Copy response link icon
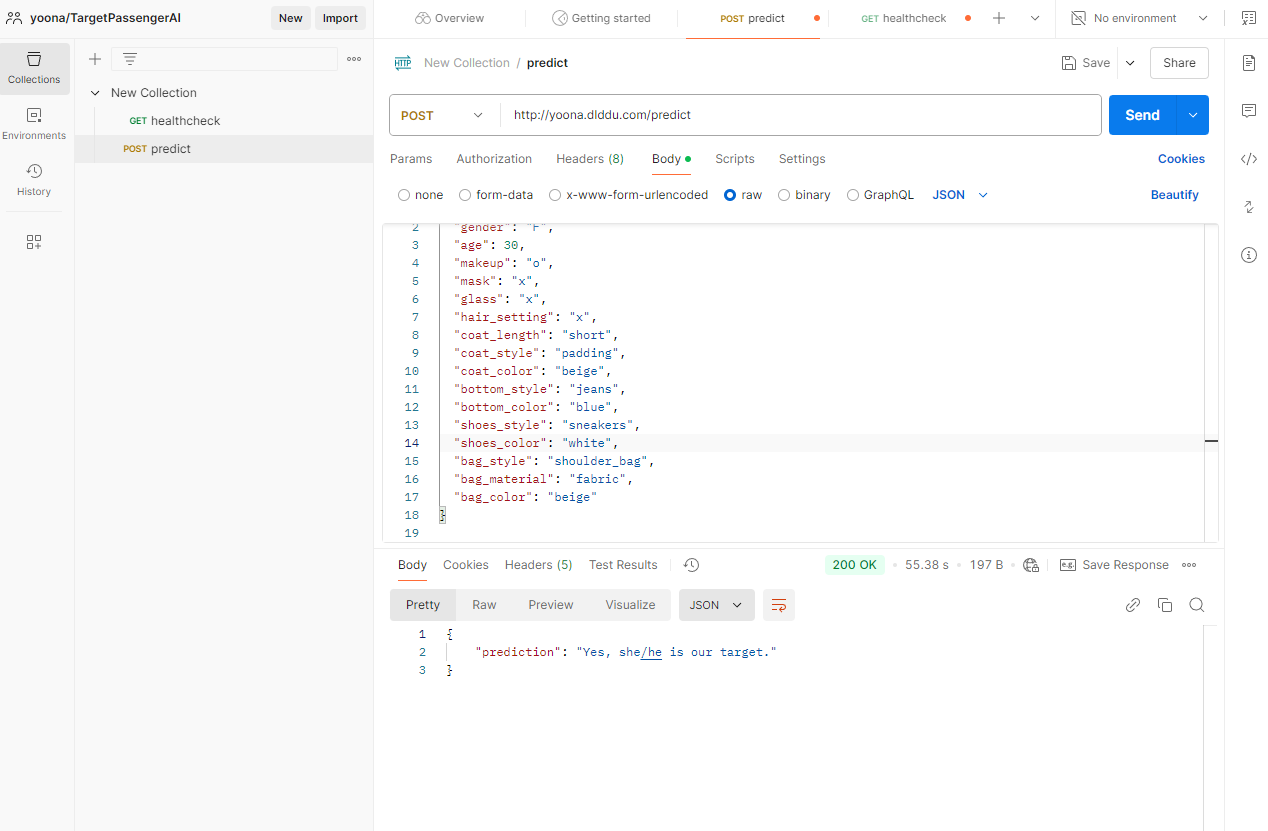The image size is (1268, 831). point(1133,605)
